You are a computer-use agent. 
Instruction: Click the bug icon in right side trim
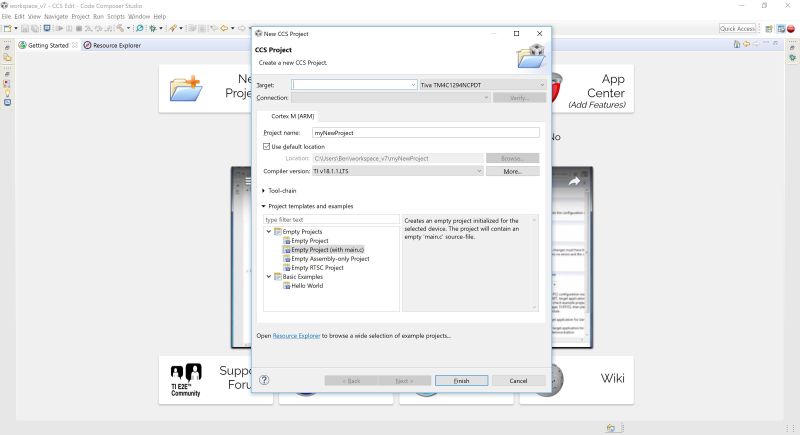pos(792,57)
